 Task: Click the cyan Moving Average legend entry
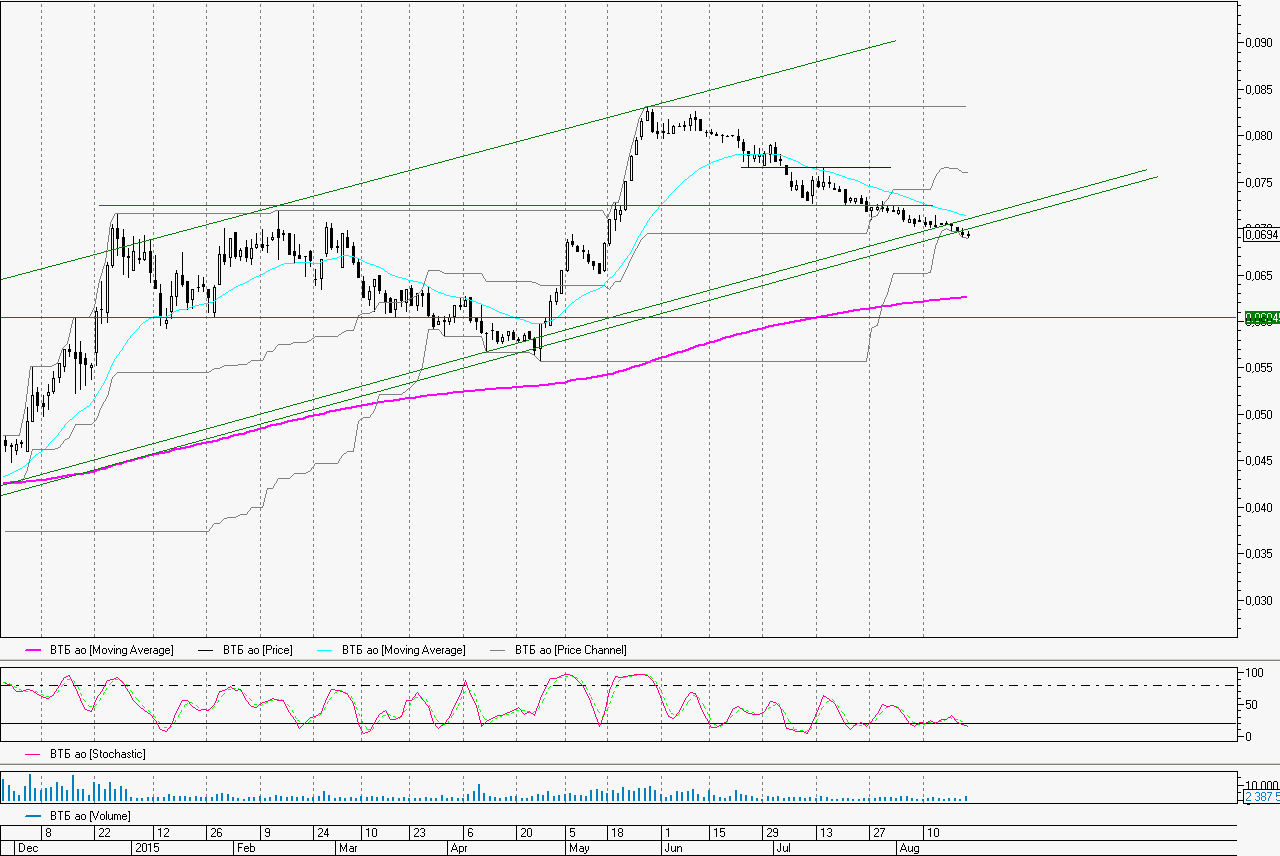pyautogui.click(x=403, y=650)
